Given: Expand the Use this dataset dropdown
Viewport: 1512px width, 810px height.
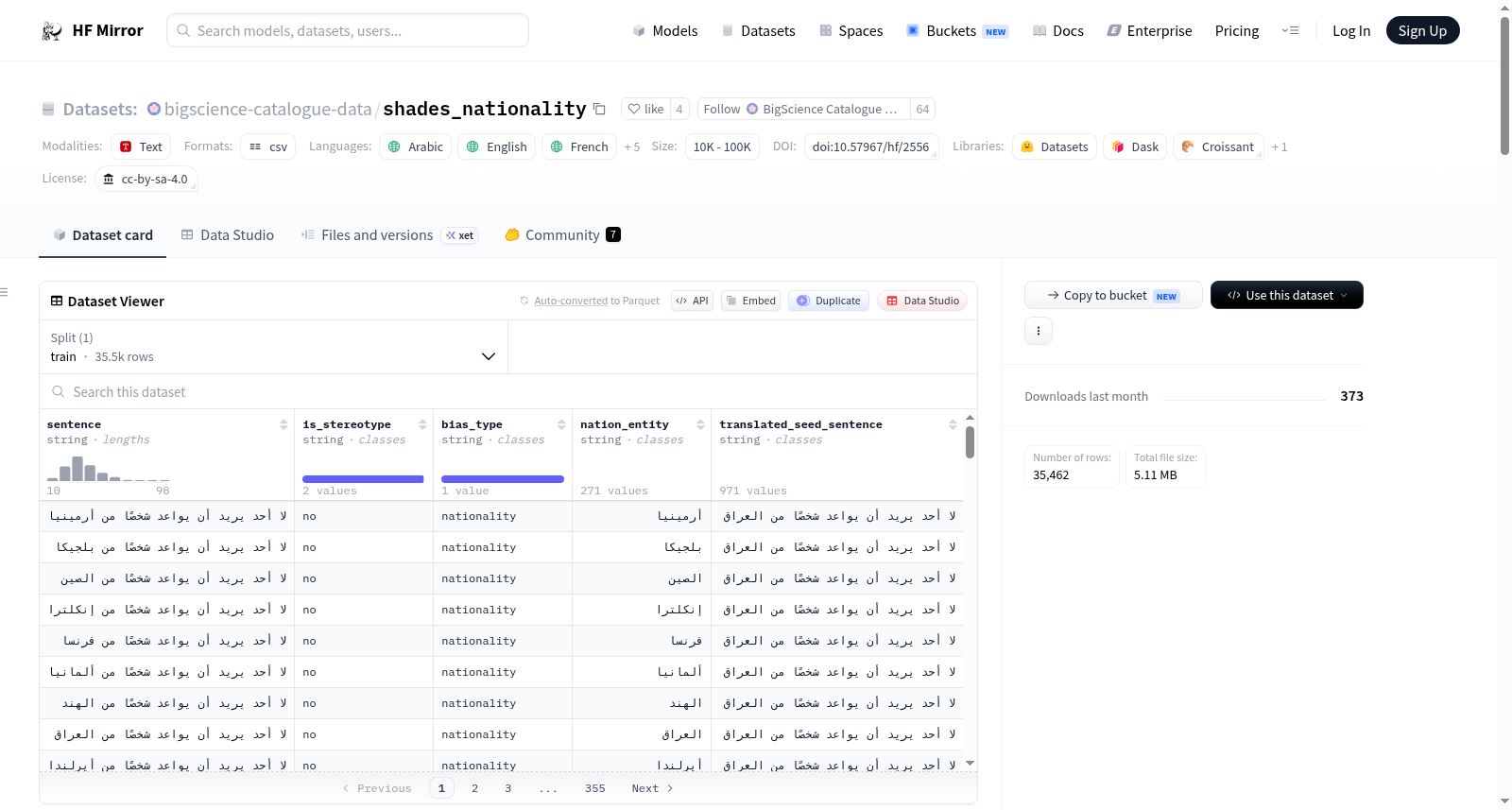Looking at the screenshot, I should click(x=1287, y=295).
